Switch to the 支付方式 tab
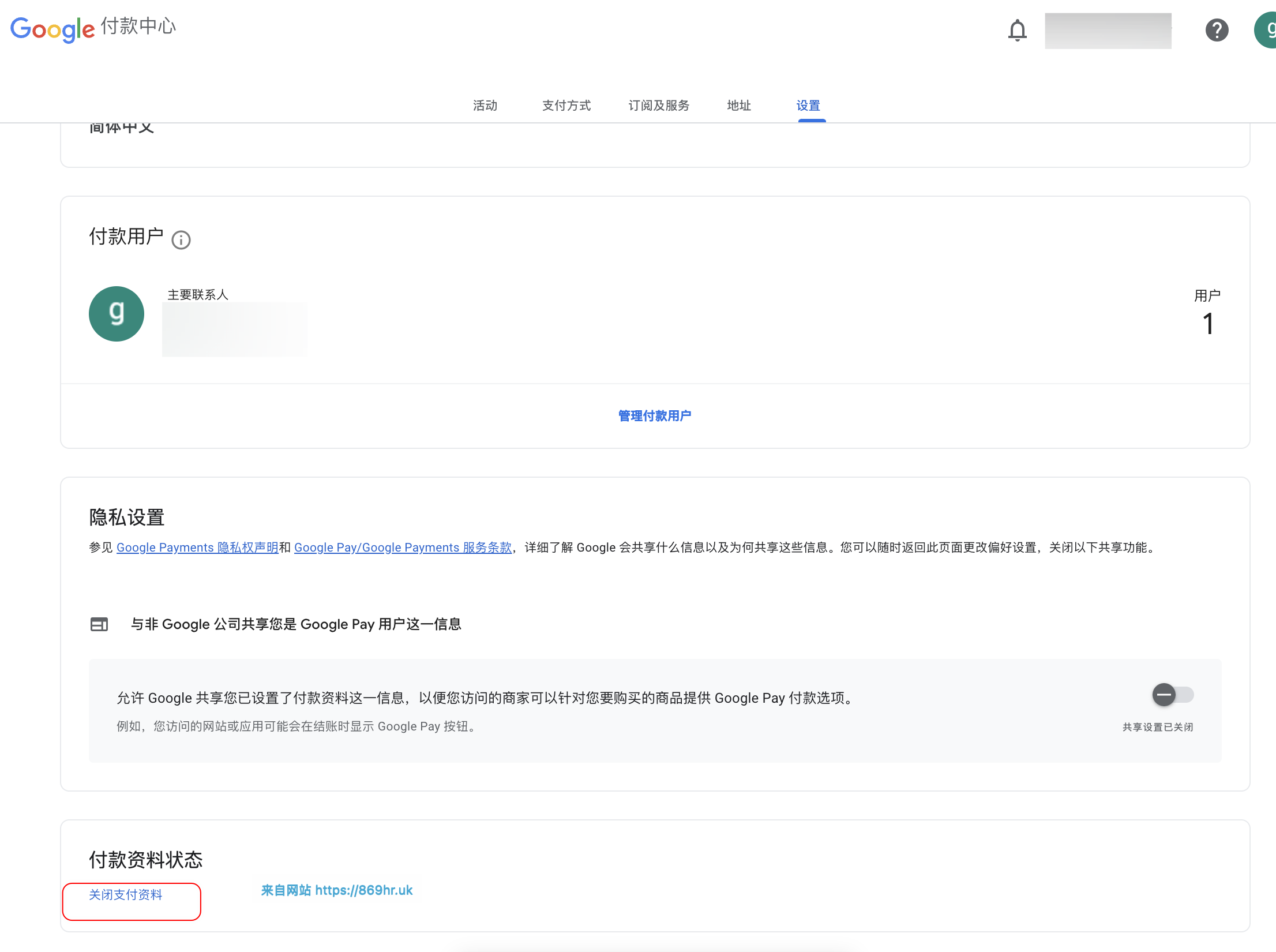Image resolution: width=1276 pixels, height=952 pixels. (x=566, y=106)
